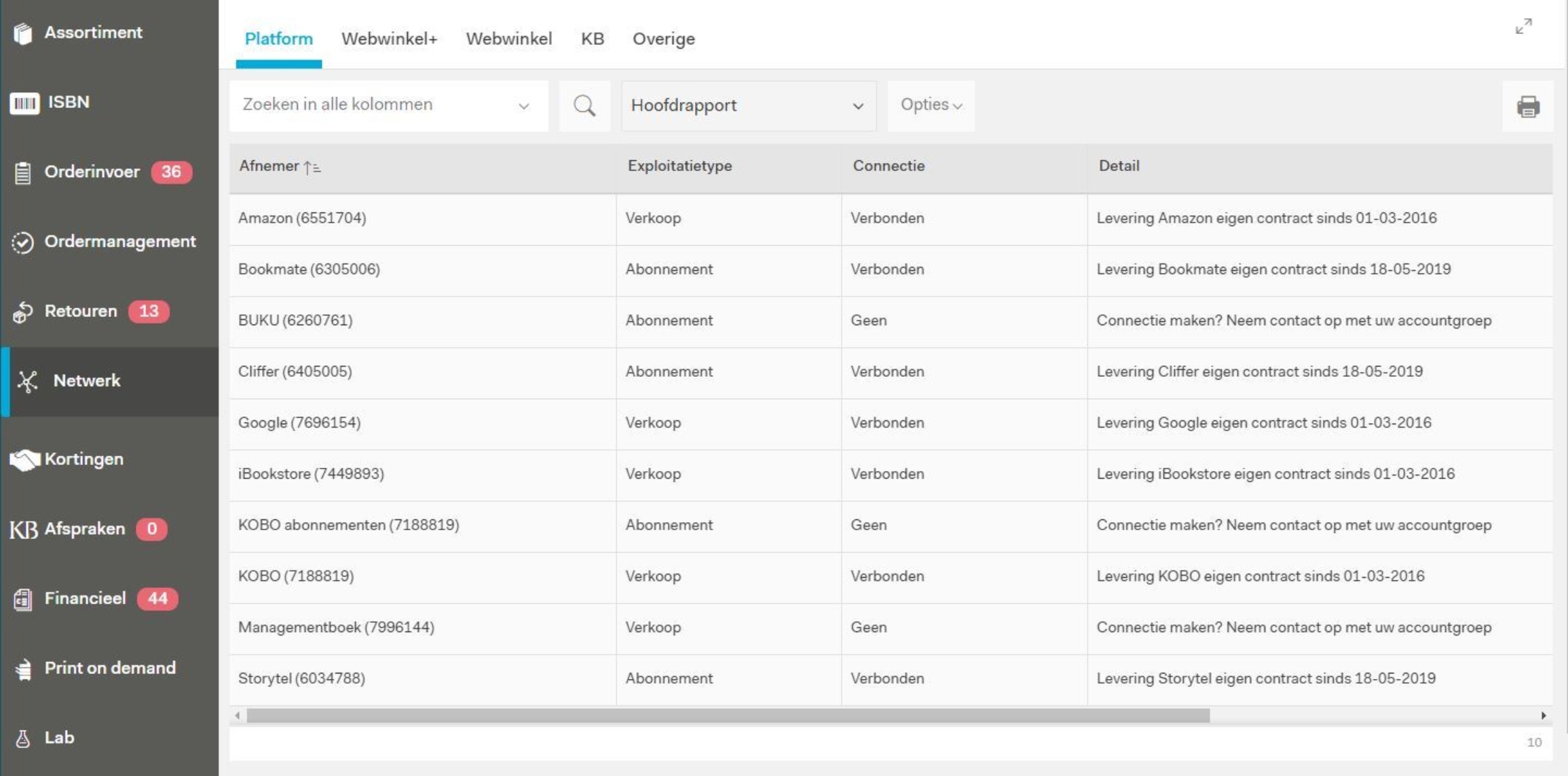Click the printer icon
This screenshot has width=1568, height=776.
[x=1528, y=107]
